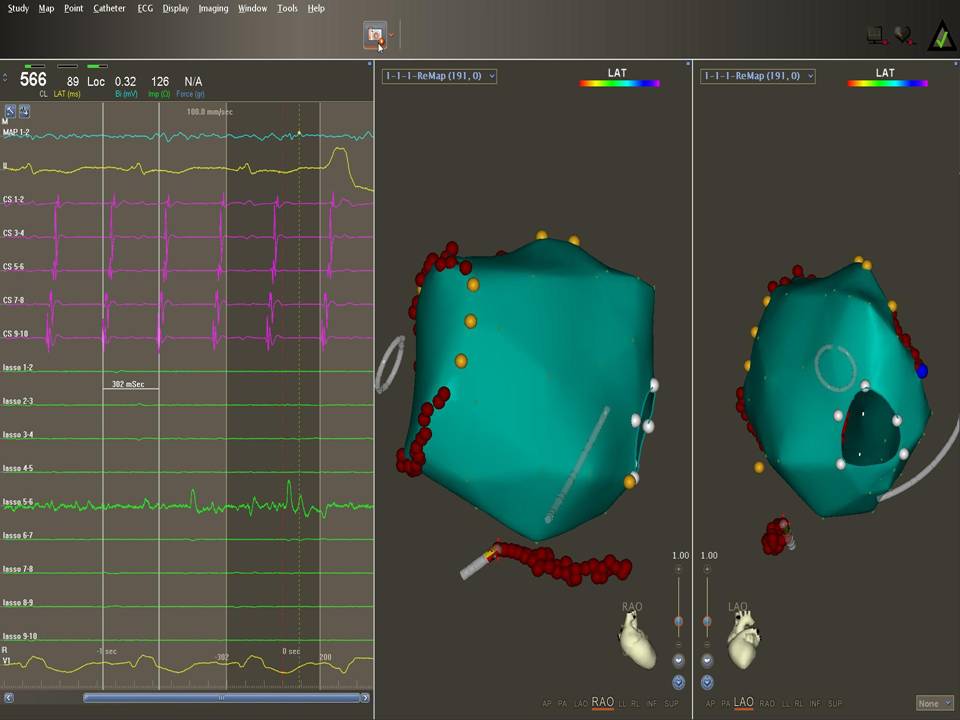The image size is (960, 720).
Task: Select INF view in right map
Action: pyautogui.click(x=815, y=704)
